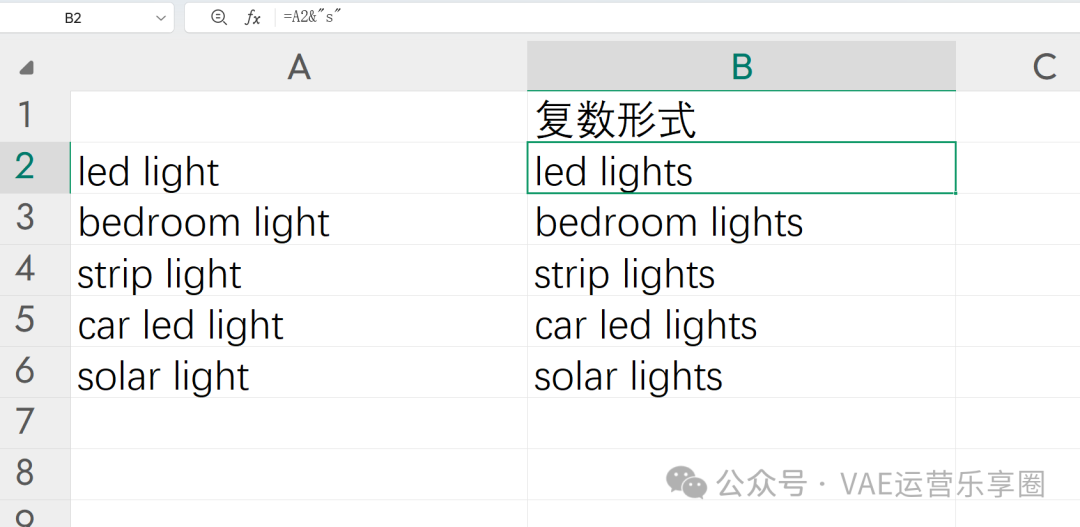Select the column C header
This screenshot has width=1080, height=527.
point(1043,67)
